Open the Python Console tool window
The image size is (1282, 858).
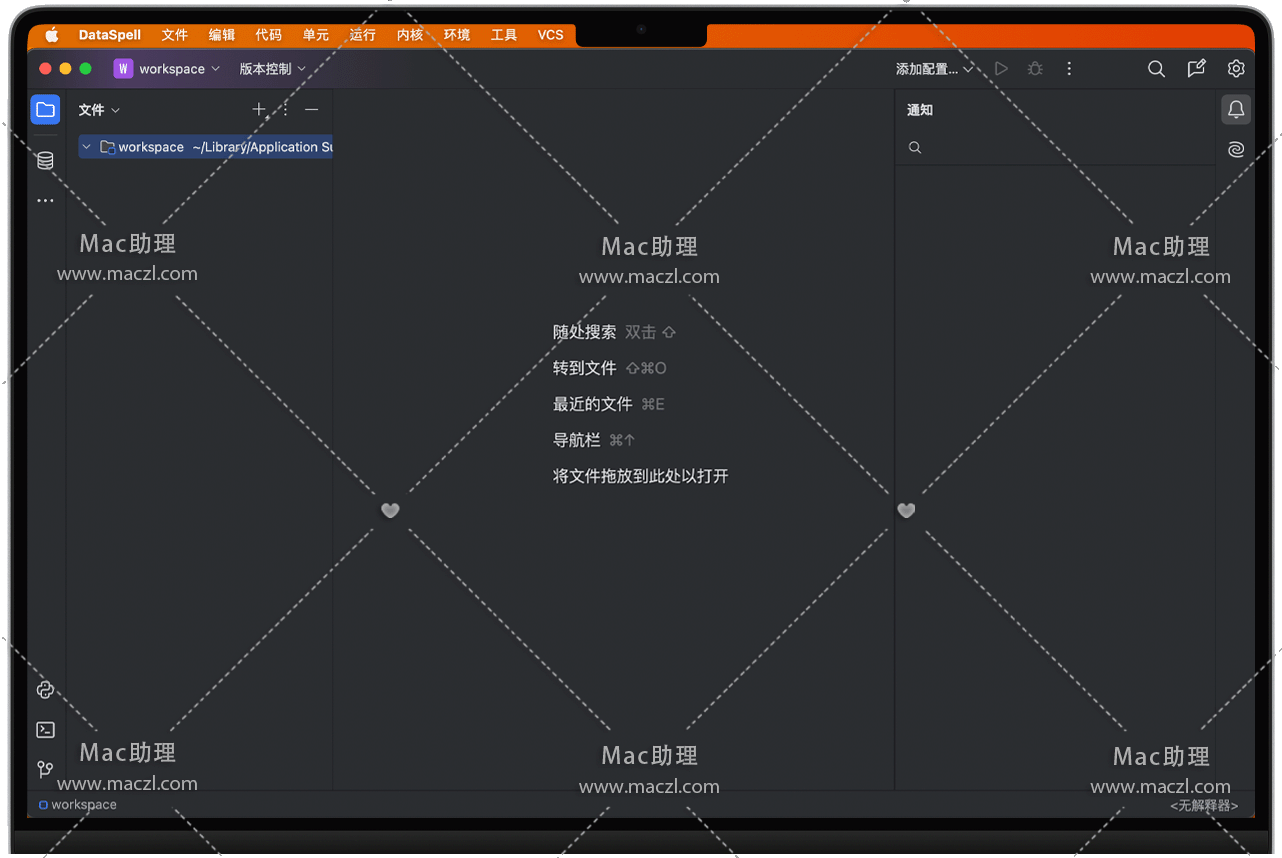click(x=45, y=690)
